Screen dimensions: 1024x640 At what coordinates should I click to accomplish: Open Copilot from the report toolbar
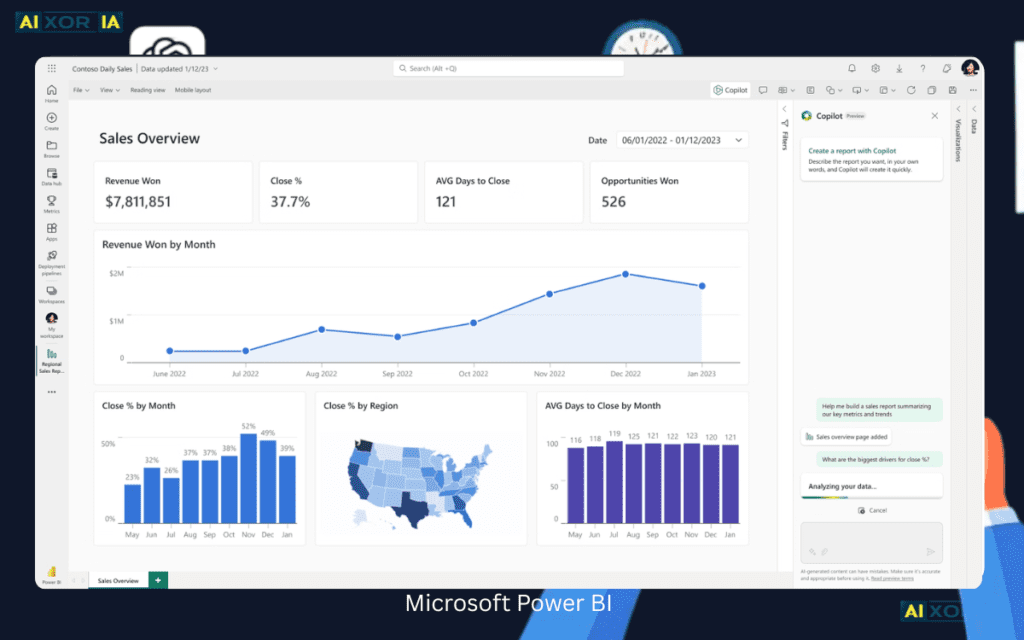coord(730,89)
